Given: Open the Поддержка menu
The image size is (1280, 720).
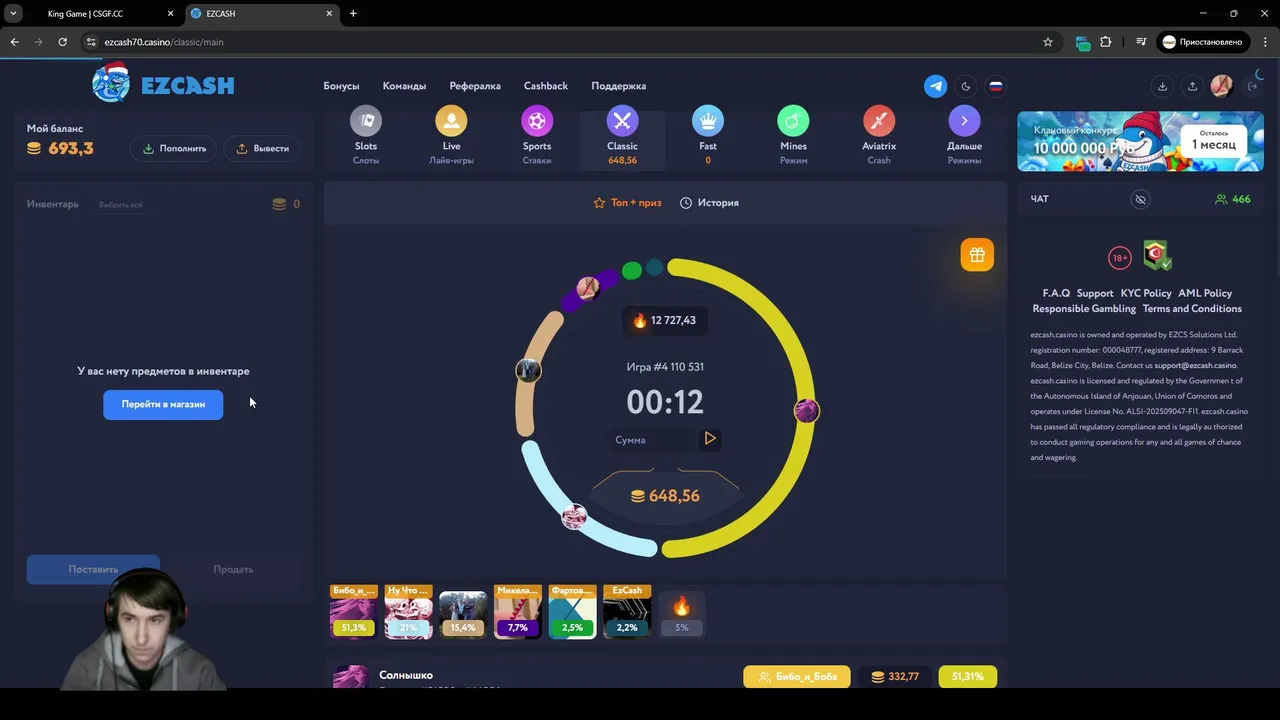Looking at the screenshot, I should point(618,86).
